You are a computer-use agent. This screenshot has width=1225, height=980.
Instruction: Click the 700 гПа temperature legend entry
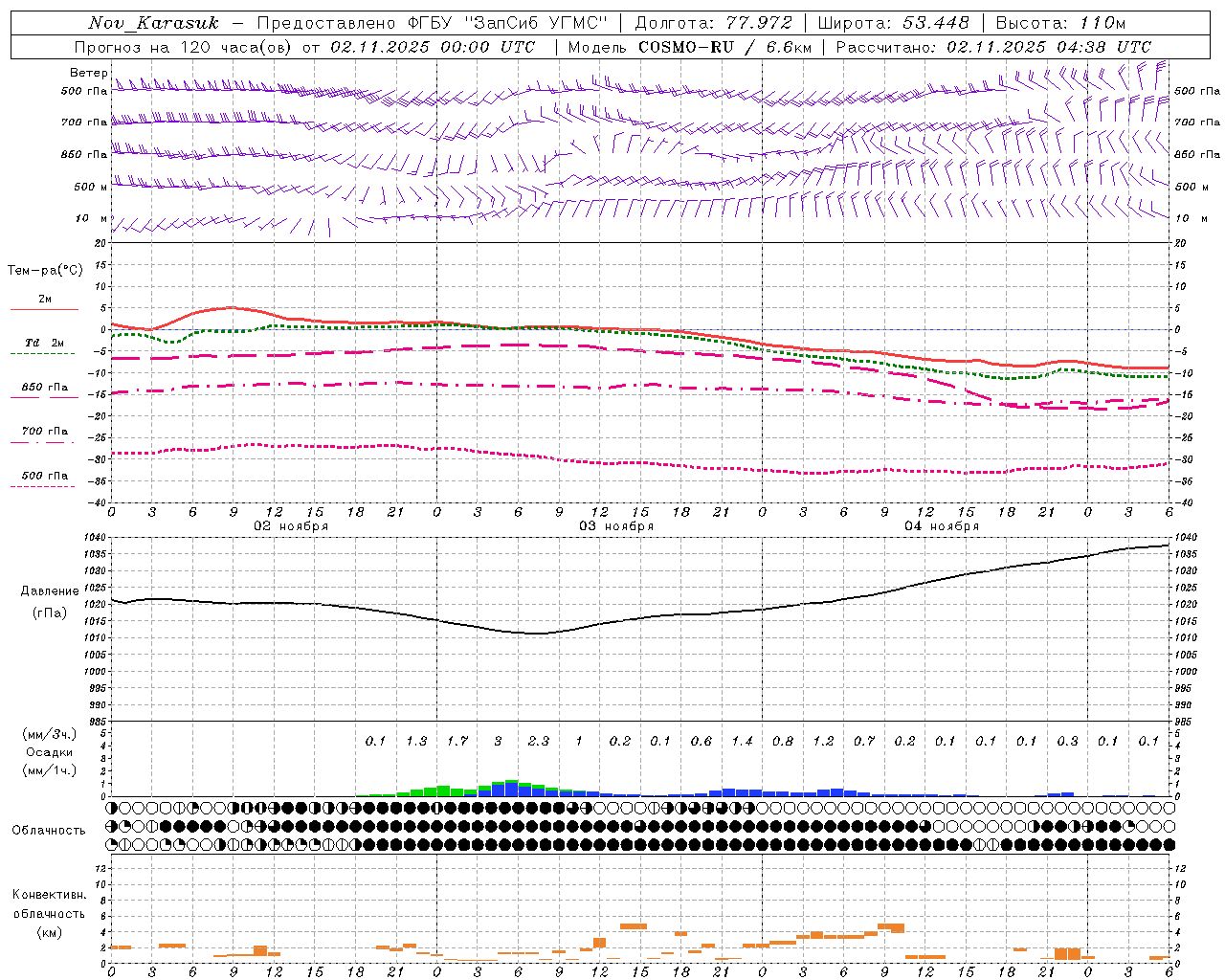pos(45,432)
